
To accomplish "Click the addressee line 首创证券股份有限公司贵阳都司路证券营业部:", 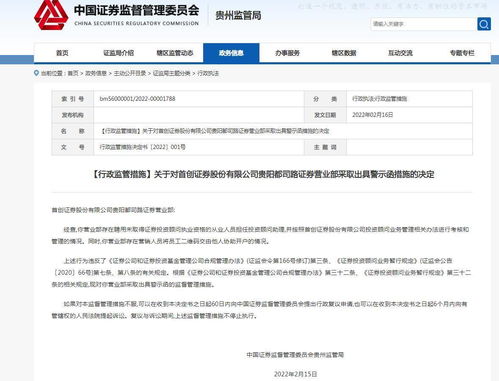I will tap(113, 210).
